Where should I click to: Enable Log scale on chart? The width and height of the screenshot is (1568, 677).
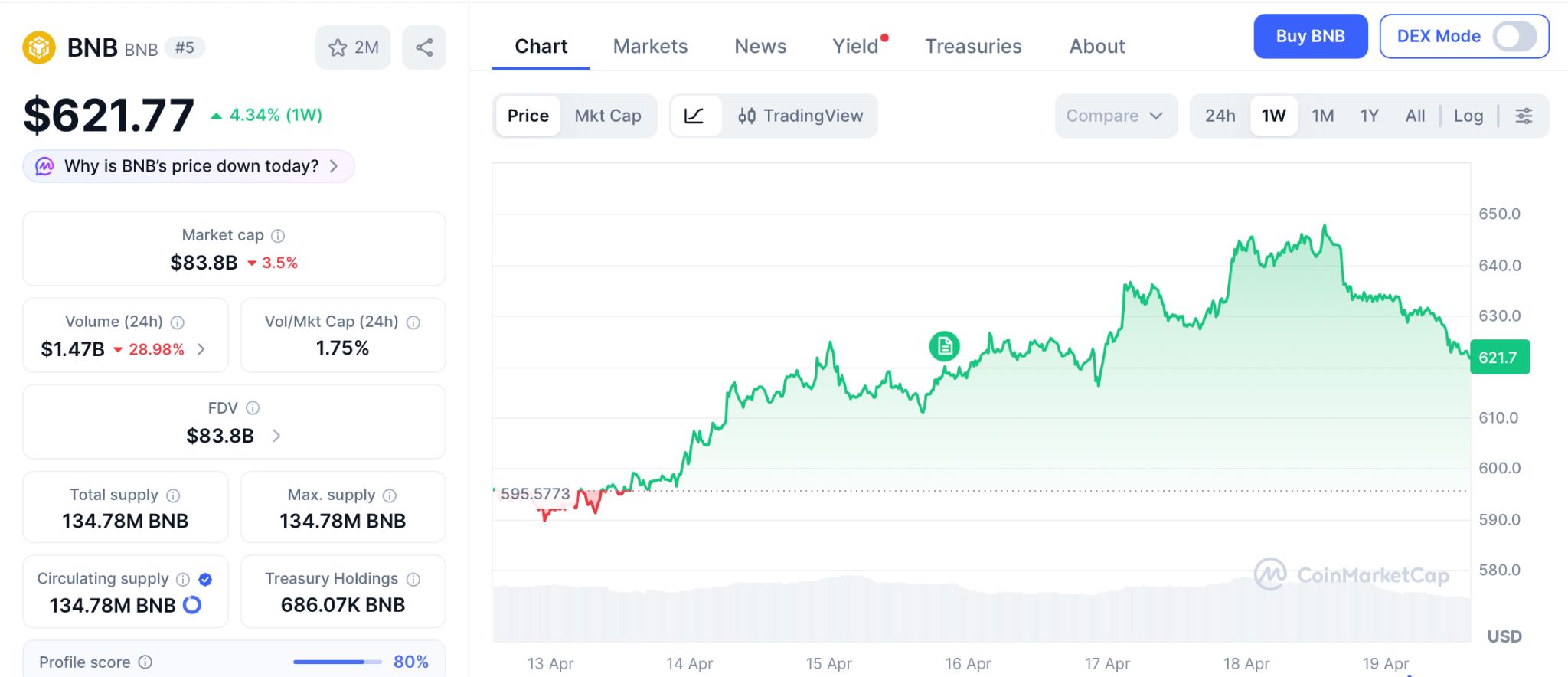click(1468, 116)
